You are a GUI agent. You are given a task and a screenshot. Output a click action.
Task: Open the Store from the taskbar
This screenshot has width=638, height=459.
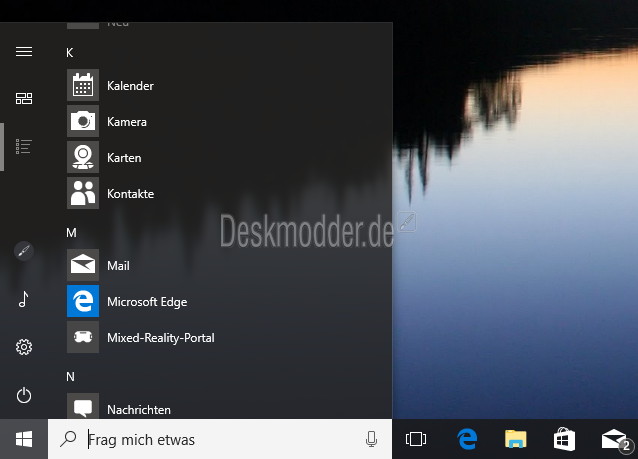(x=564, y=439)
